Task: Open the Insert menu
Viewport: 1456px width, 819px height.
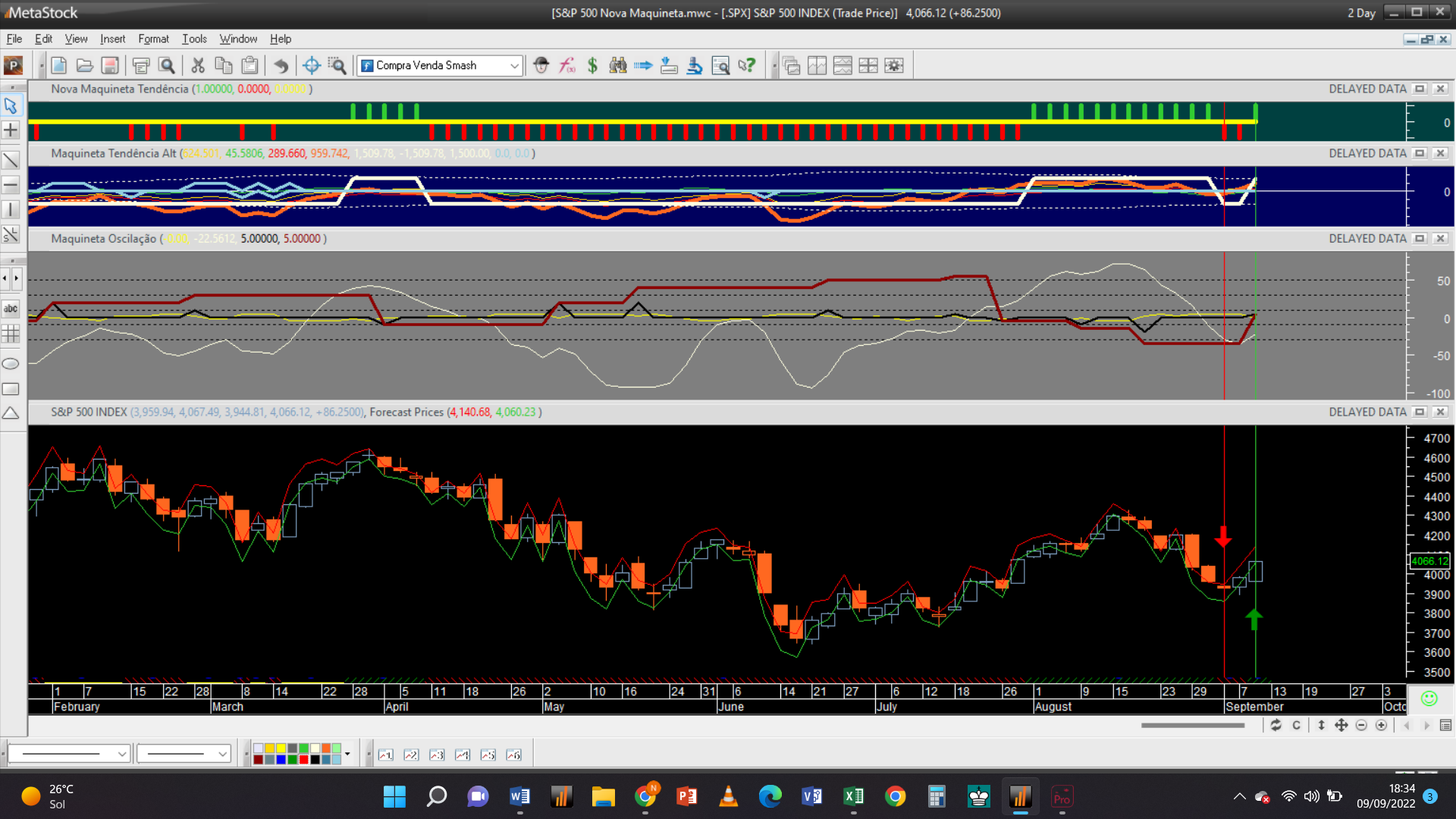Action: [x=112, y=39]
